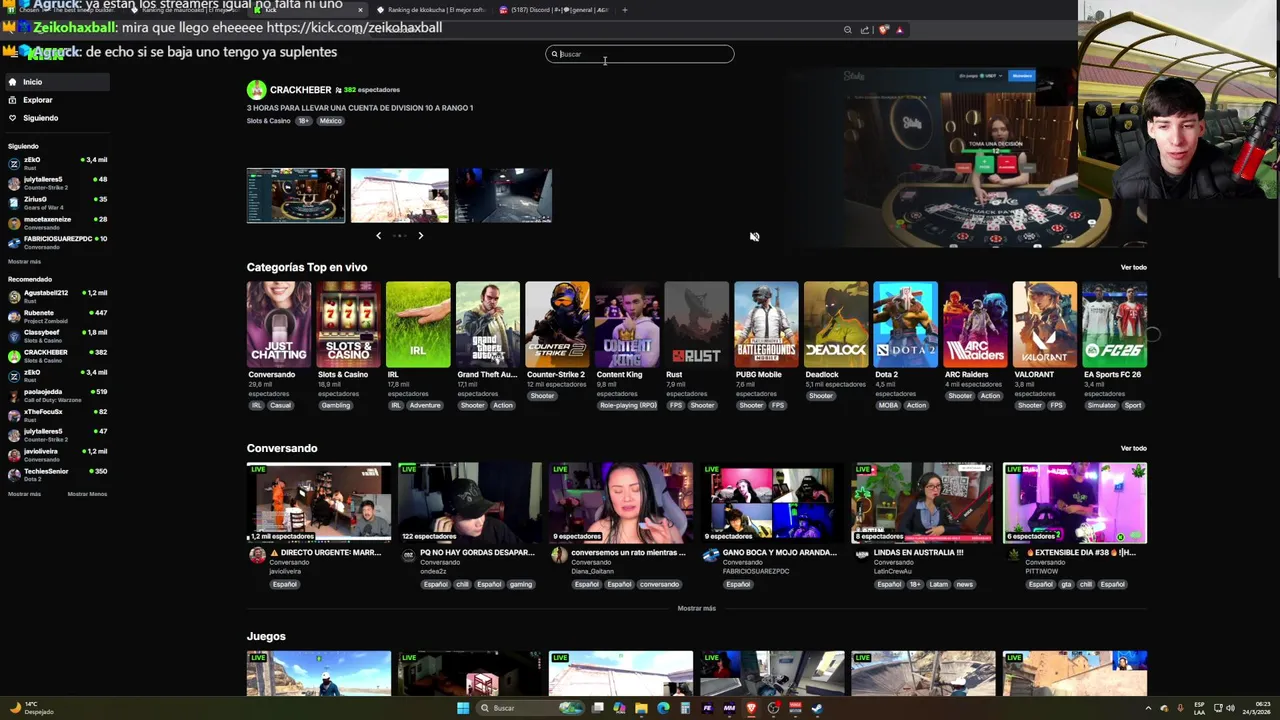Switch to Ranking de kkokucha tab
1280x720 pixels.
(430, 10)
